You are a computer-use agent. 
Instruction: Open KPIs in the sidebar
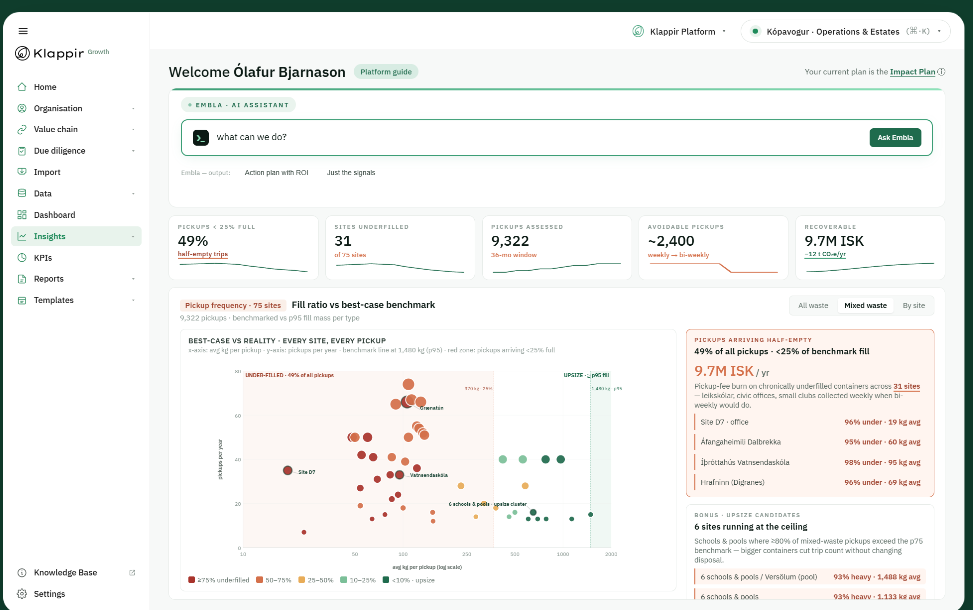76,258
